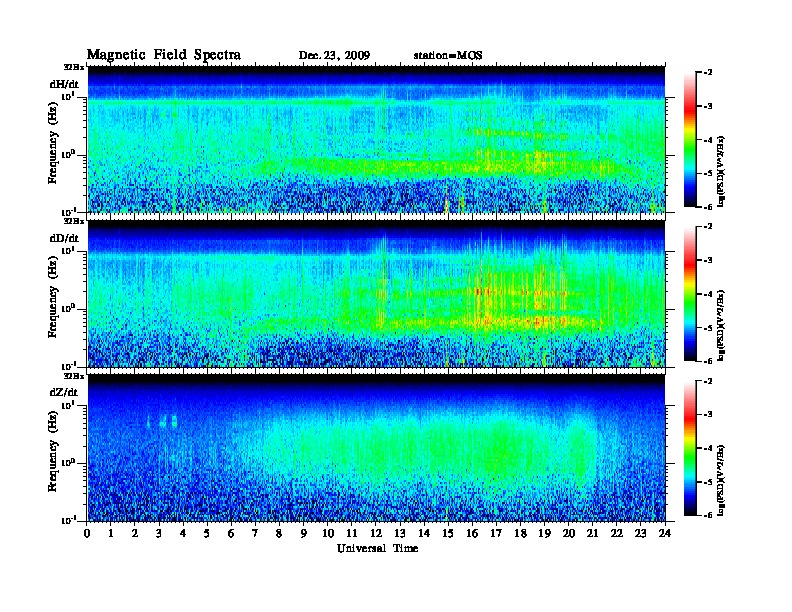Click the "Magnetic Field Spectra" title

coord(164,55)
